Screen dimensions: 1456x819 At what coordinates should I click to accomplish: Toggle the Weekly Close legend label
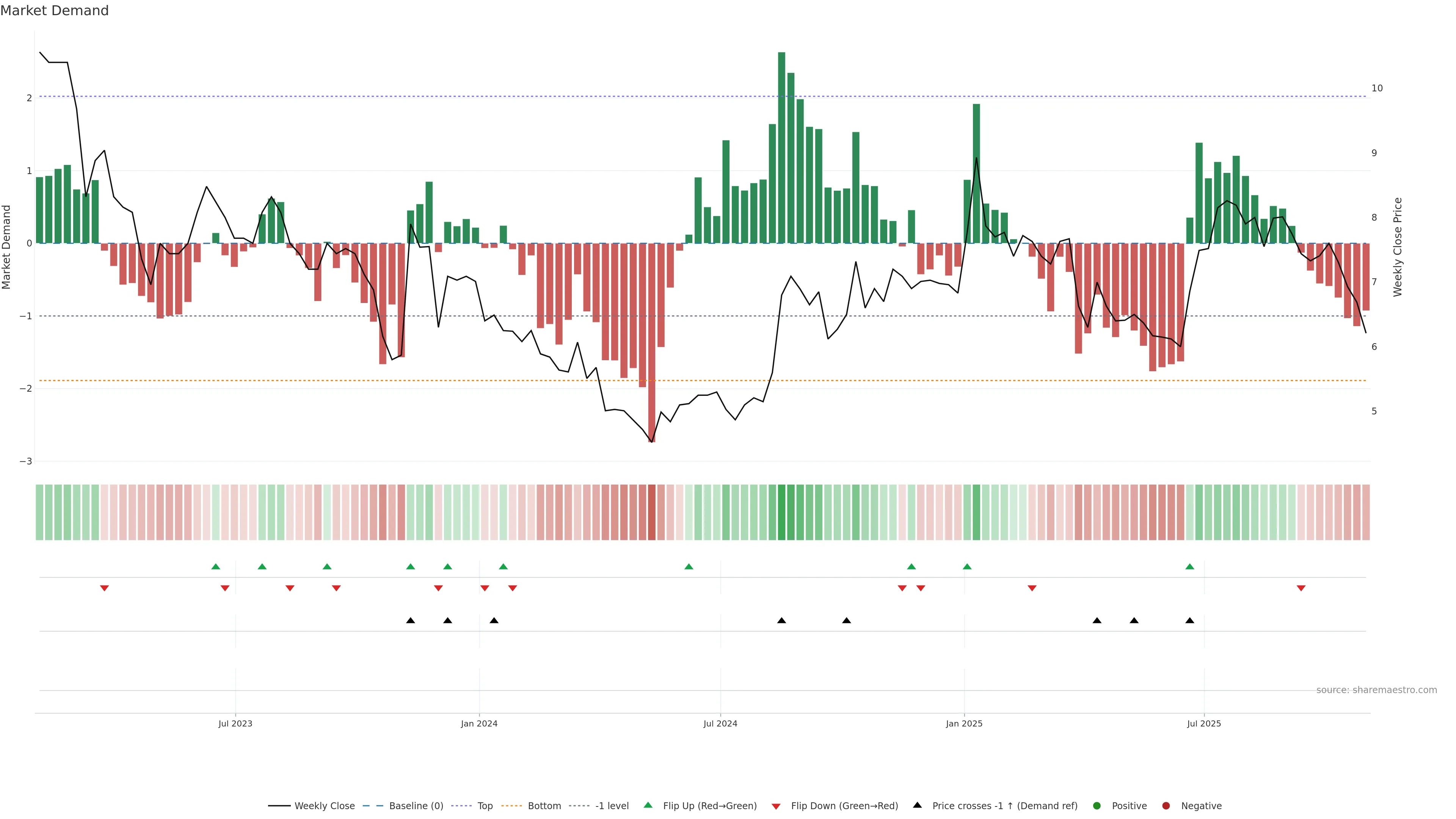click(325, 806)
